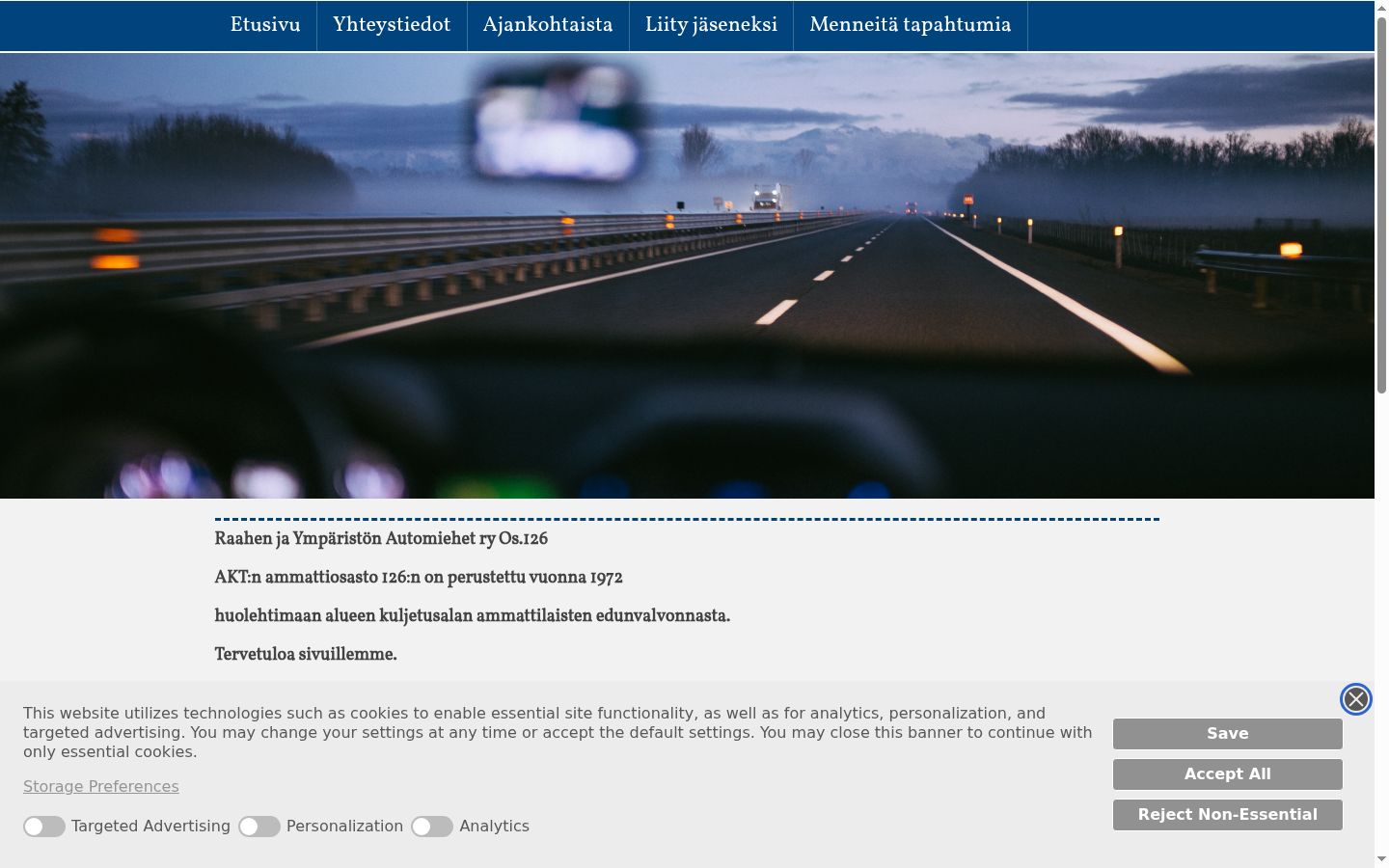Click the line 'AKT:n ammattiosasto 126:n on perustettu vuonna 1972'

click(419, 578)
